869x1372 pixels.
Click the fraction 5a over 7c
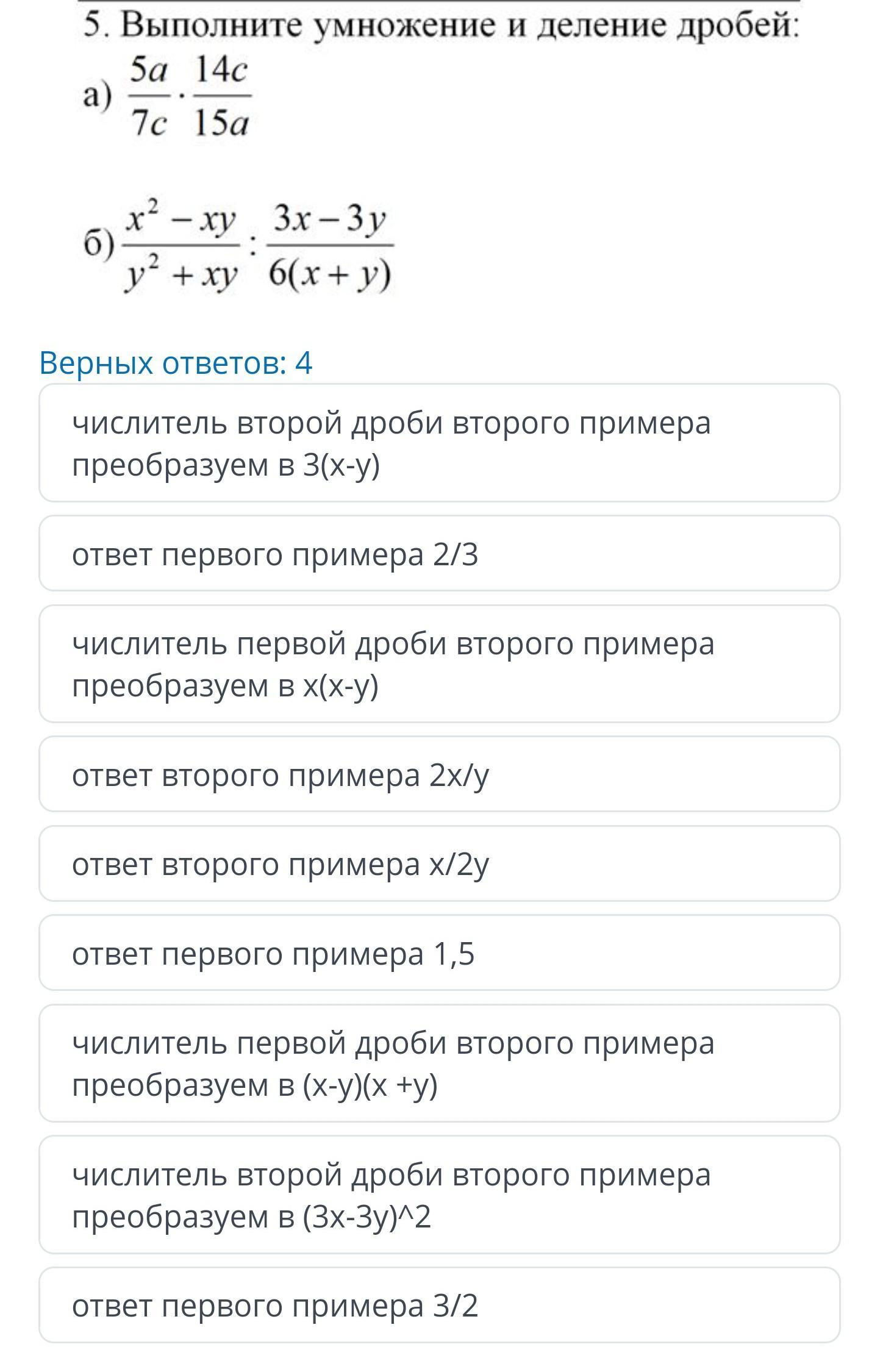(x=149, y=97)
